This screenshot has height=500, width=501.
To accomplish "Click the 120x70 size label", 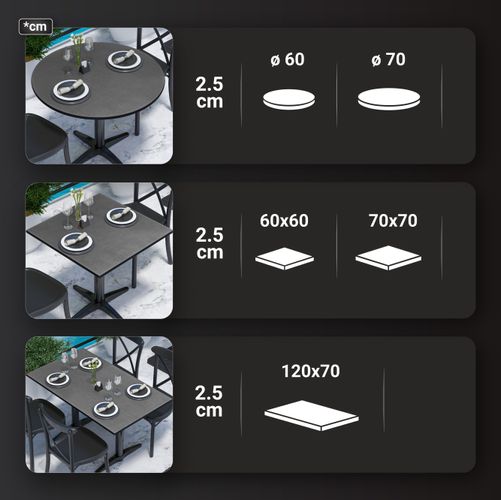I will [311, 371].
